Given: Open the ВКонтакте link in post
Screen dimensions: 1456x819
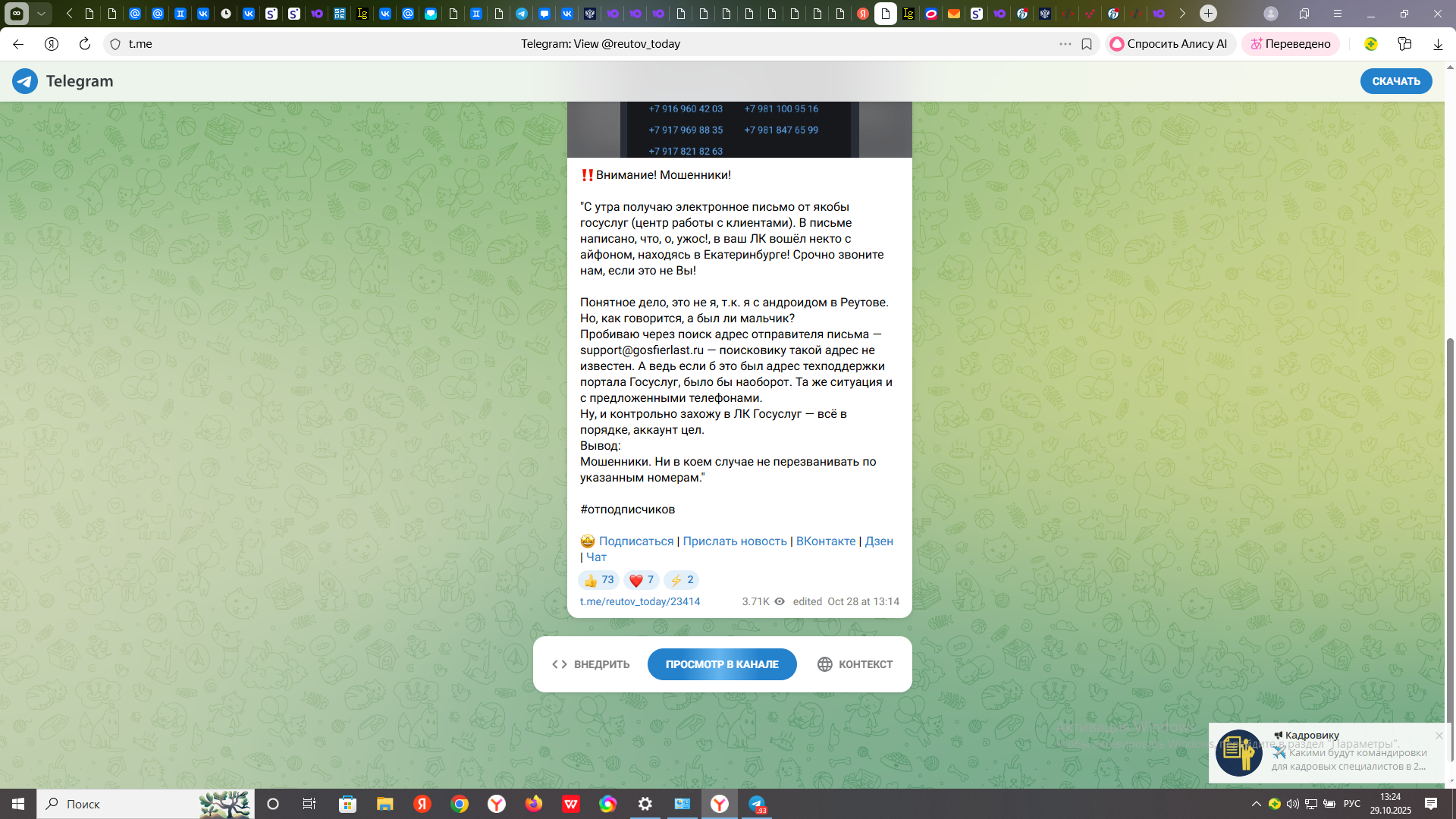Looking at the screenshot, I should (x=825, y=541).
